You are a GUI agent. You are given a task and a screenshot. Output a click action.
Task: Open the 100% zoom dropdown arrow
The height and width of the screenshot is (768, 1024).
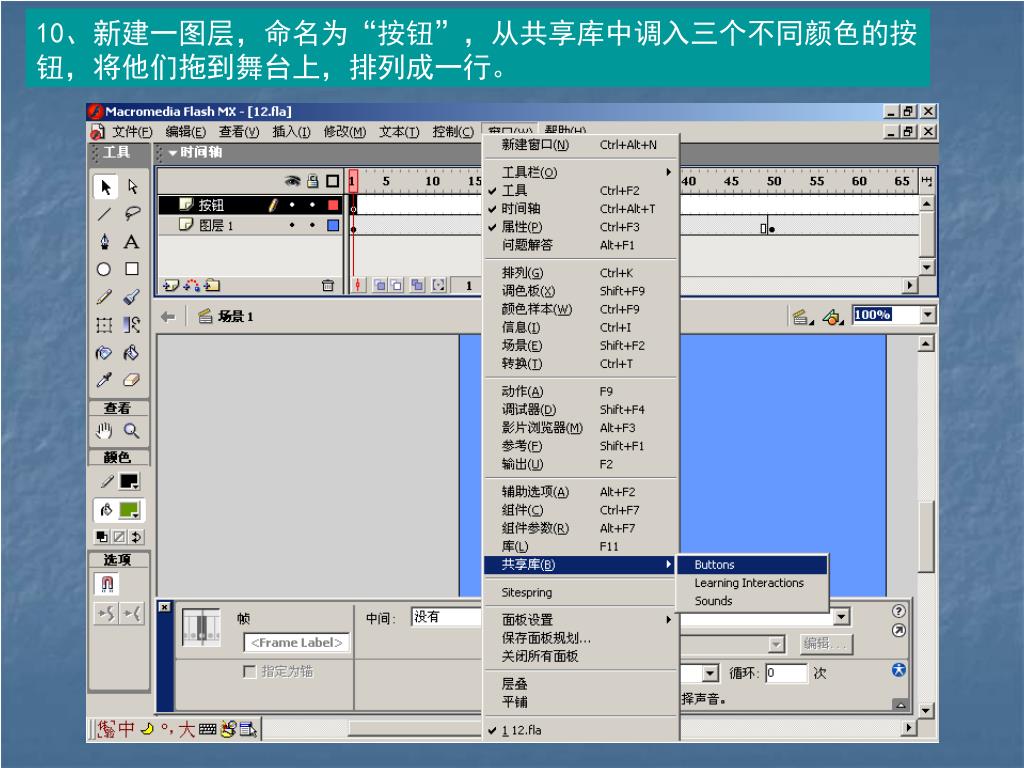tap(928, 315)
